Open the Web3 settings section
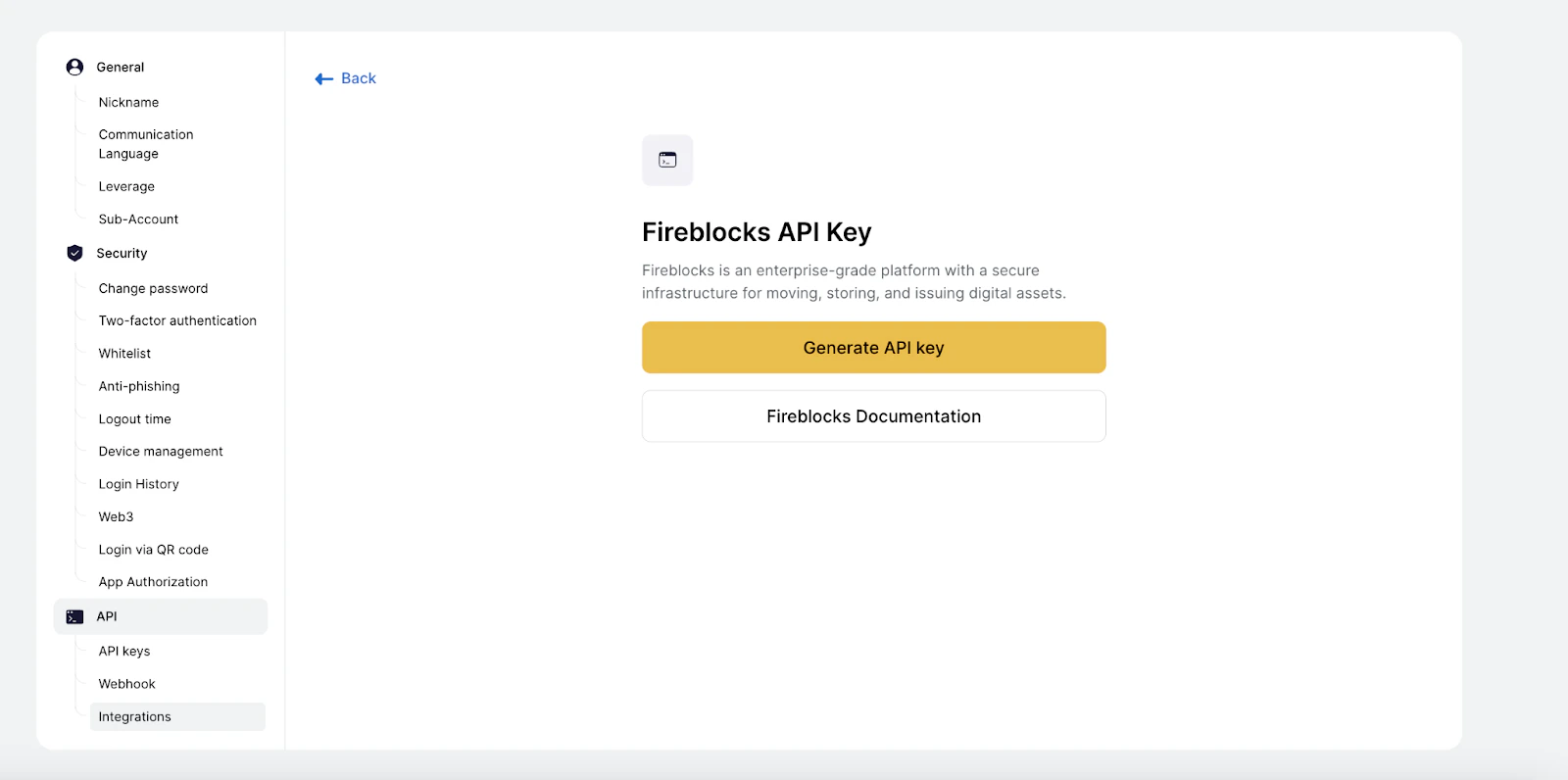 point(115,516)
